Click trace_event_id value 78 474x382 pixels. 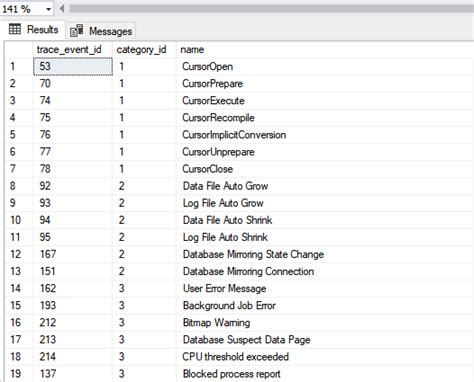click(73, 169)
